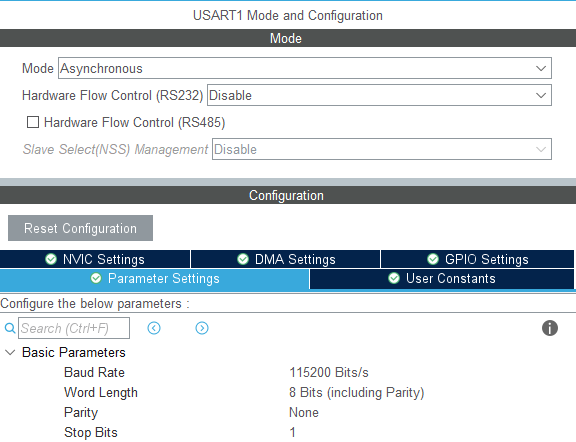Click the search magnifier icon
The image size is (576, 442).
pos(10,328)
